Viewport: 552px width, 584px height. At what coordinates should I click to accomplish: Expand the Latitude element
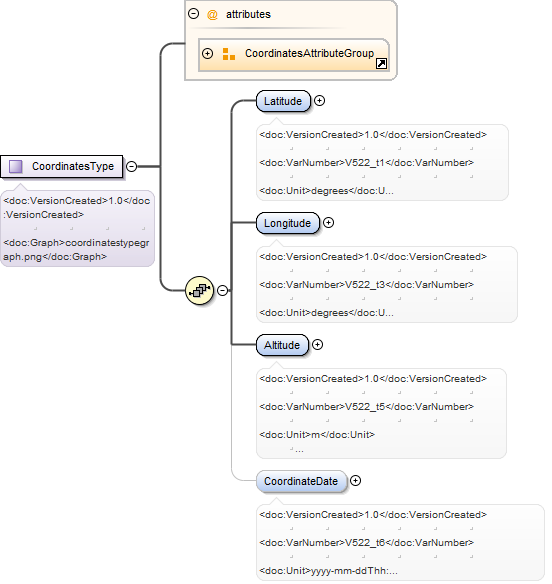pos(319,101)
